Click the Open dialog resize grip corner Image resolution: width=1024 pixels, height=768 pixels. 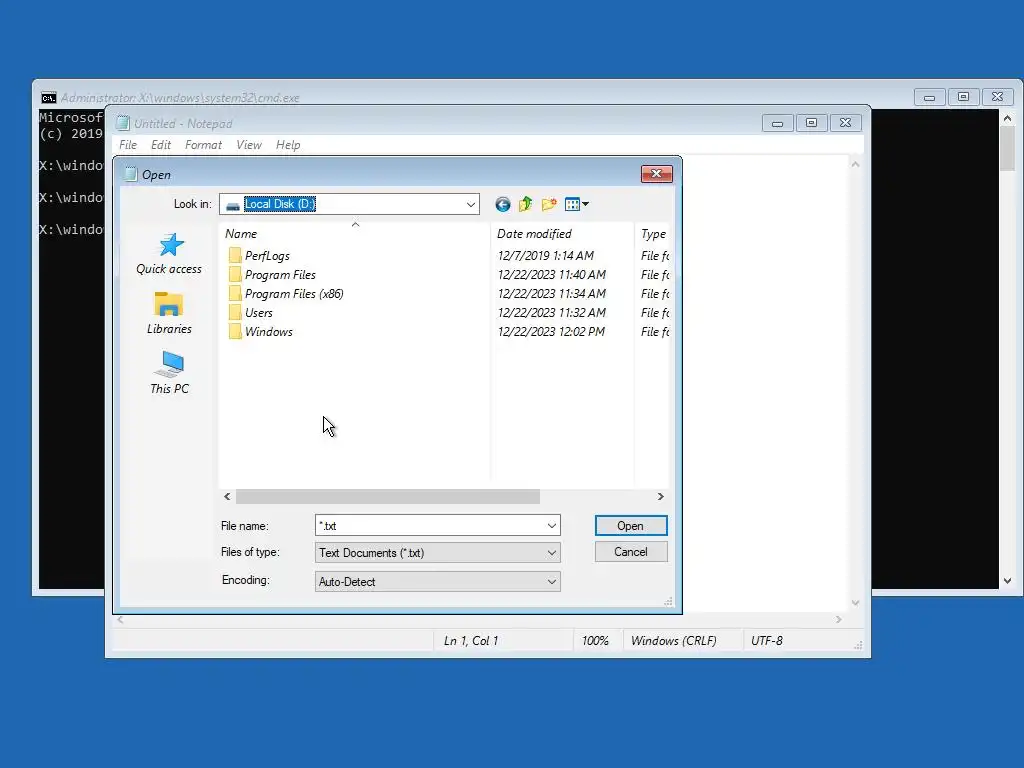(x=668, y=602)
